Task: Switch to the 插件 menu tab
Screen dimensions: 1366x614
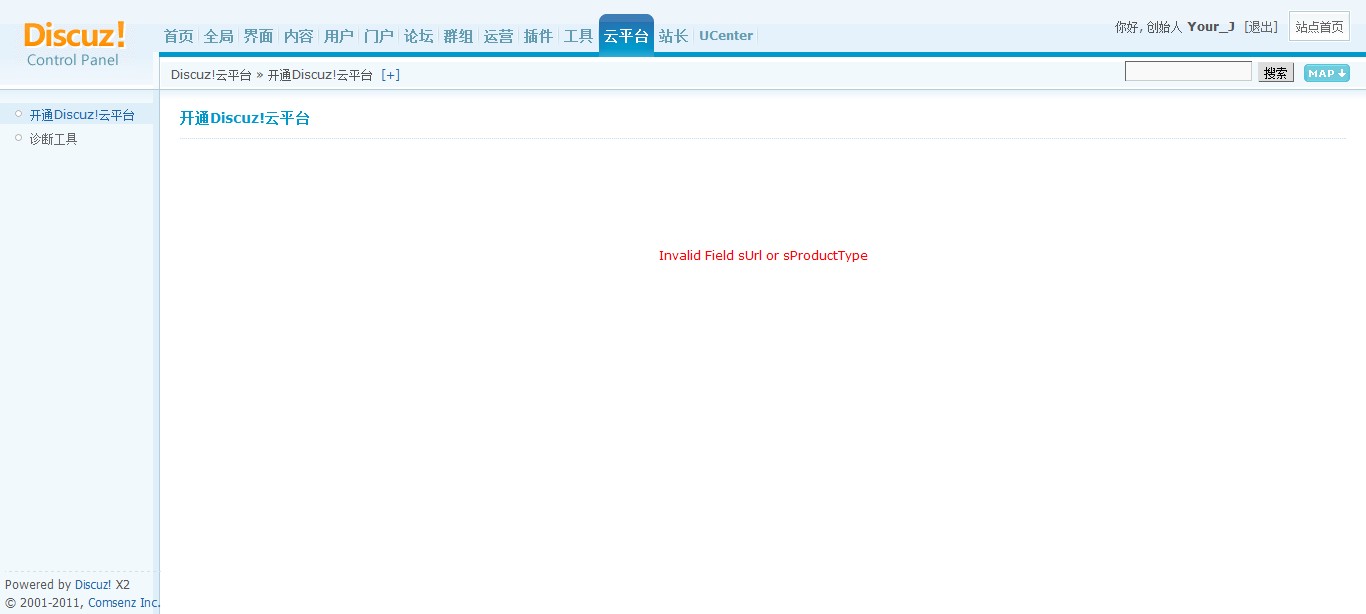Action: point(539,36)
